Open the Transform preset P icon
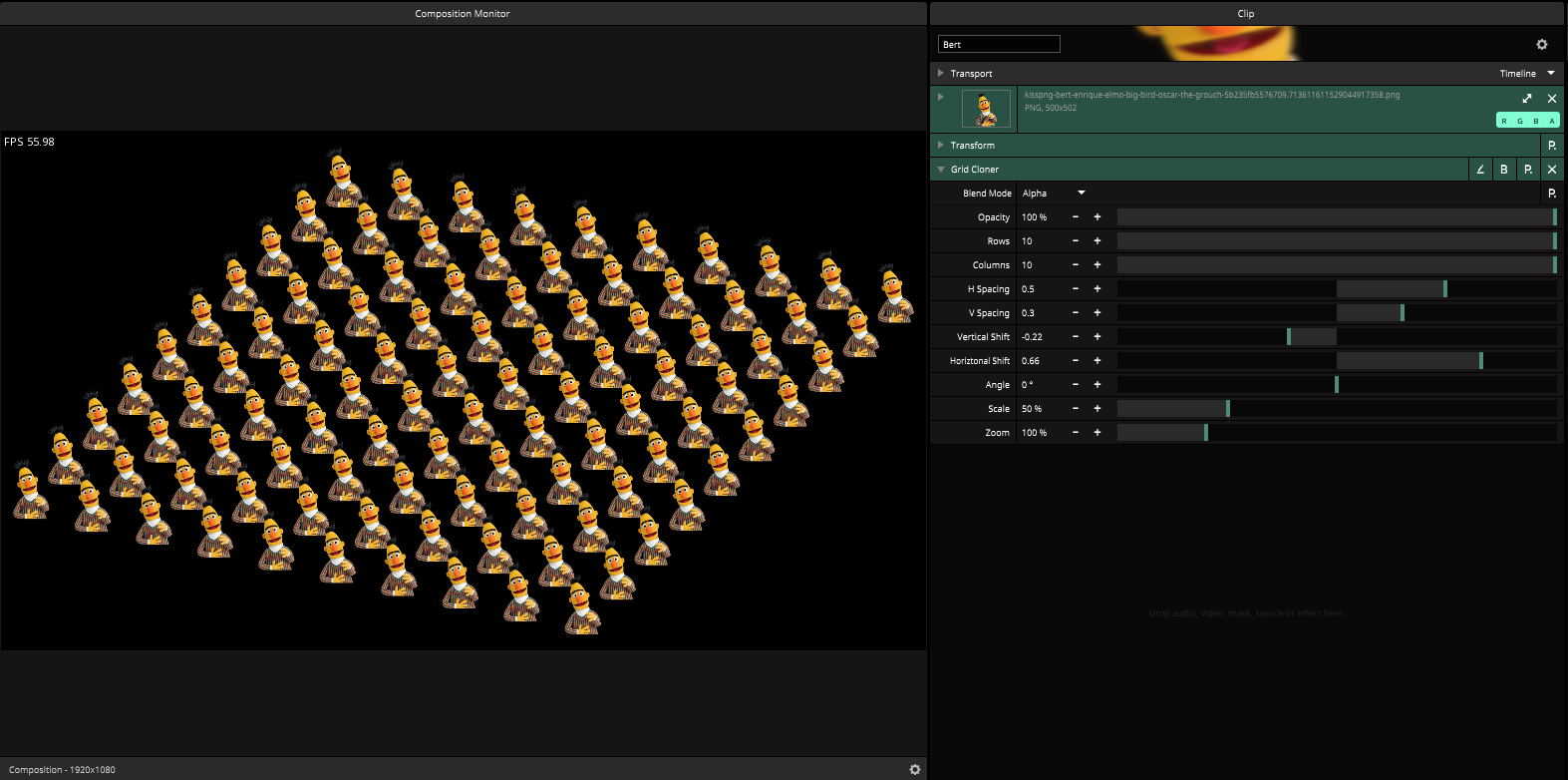Screen dimensions: 1568x780 pyautogui.click(x=1551, y=146)
